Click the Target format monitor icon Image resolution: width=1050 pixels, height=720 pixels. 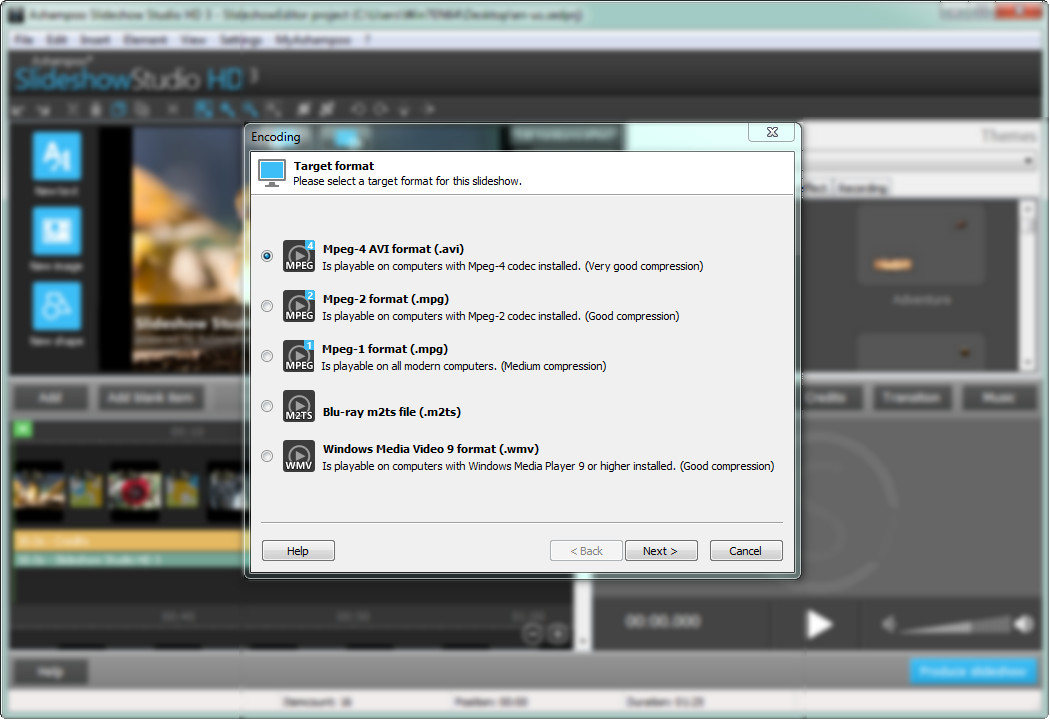pos(272,172)
